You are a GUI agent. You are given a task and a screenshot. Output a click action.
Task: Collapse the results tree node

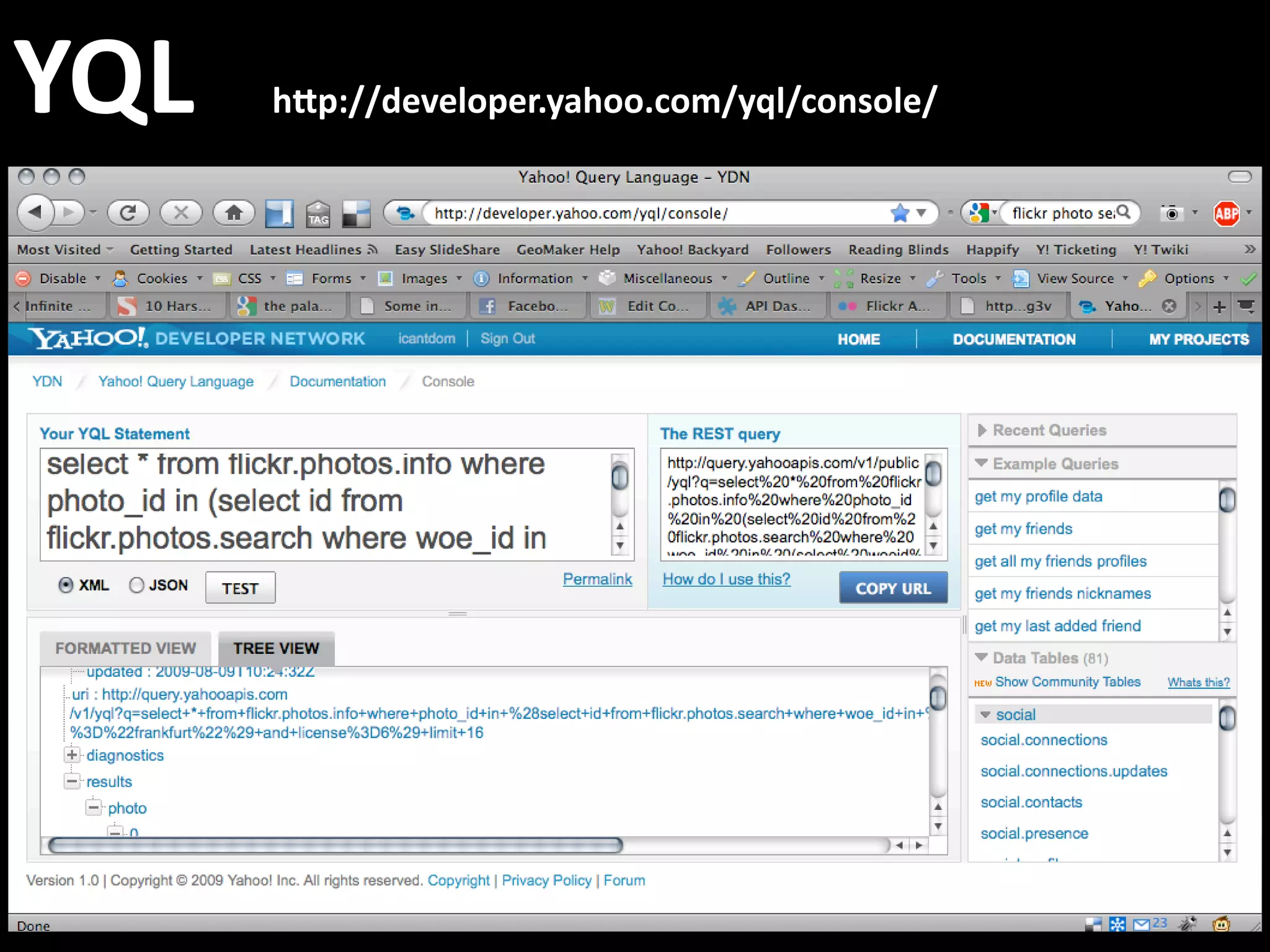point(72,781)
